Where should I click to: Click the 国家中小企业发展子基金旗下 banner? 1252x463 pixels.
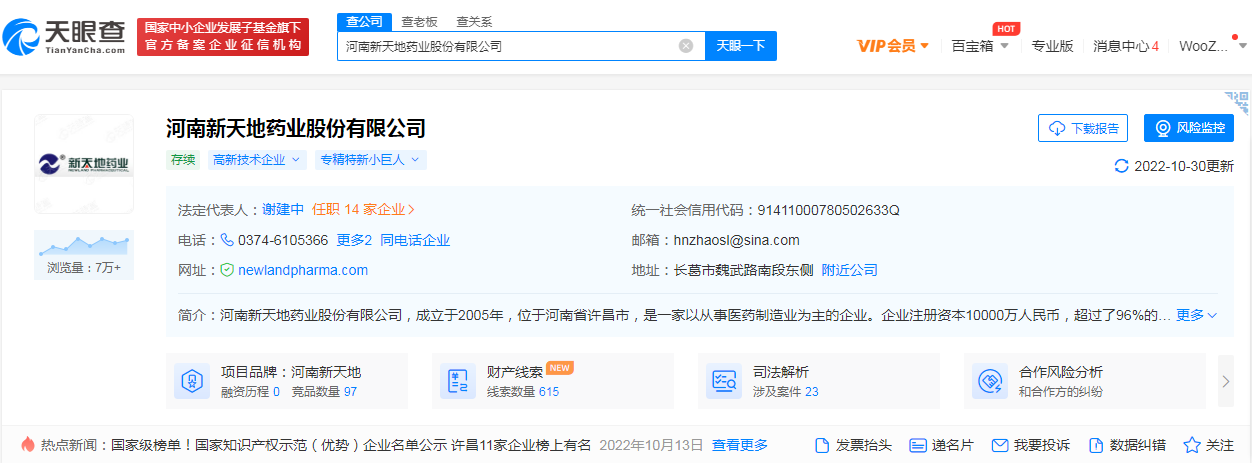pos(223,37)
